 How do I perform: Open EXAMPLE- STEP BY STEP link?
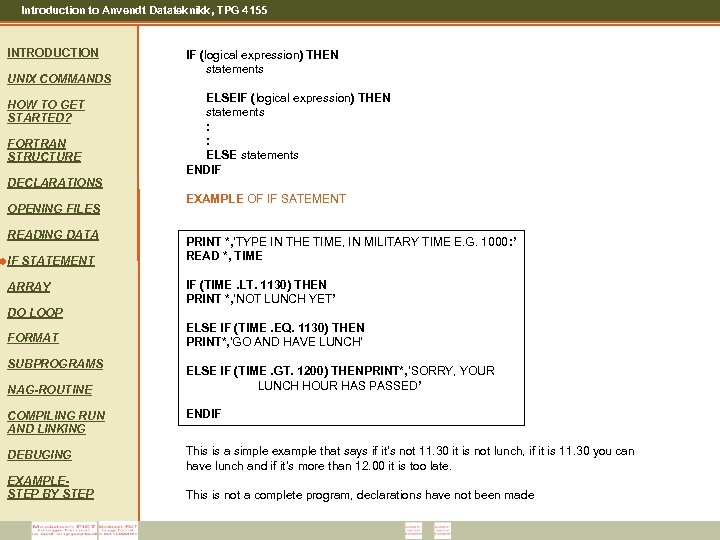51,487
